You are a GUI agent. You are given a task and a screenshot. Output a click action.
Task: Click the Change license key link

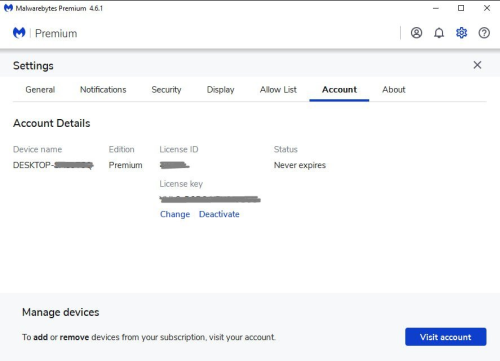coord(175,214)
